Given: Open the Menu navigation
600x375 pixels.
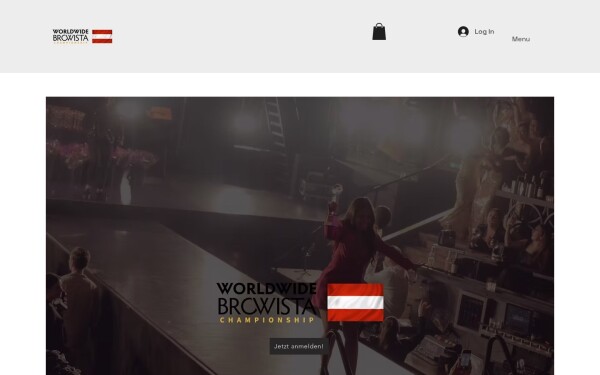Looking at the screenshot, I should click(521, 39).
